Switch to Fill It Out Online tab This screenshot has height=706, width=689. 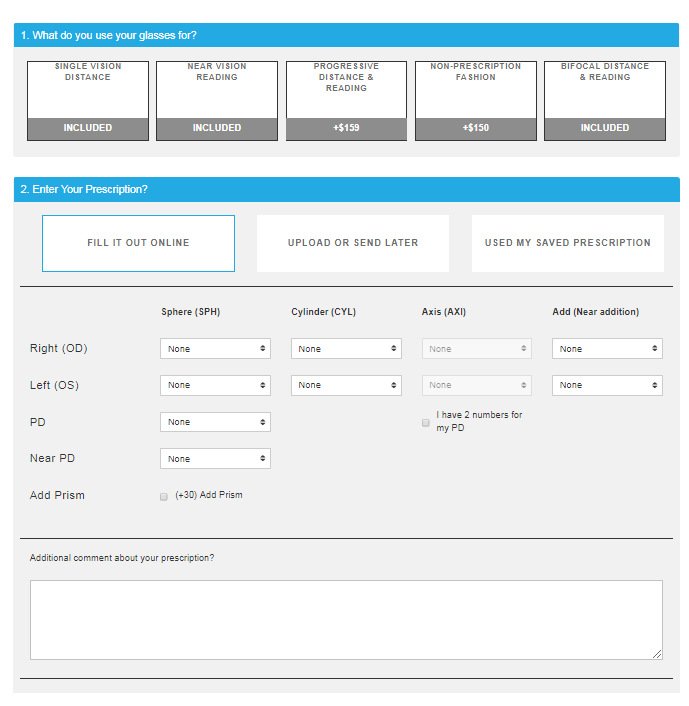[x=138, y=243]
